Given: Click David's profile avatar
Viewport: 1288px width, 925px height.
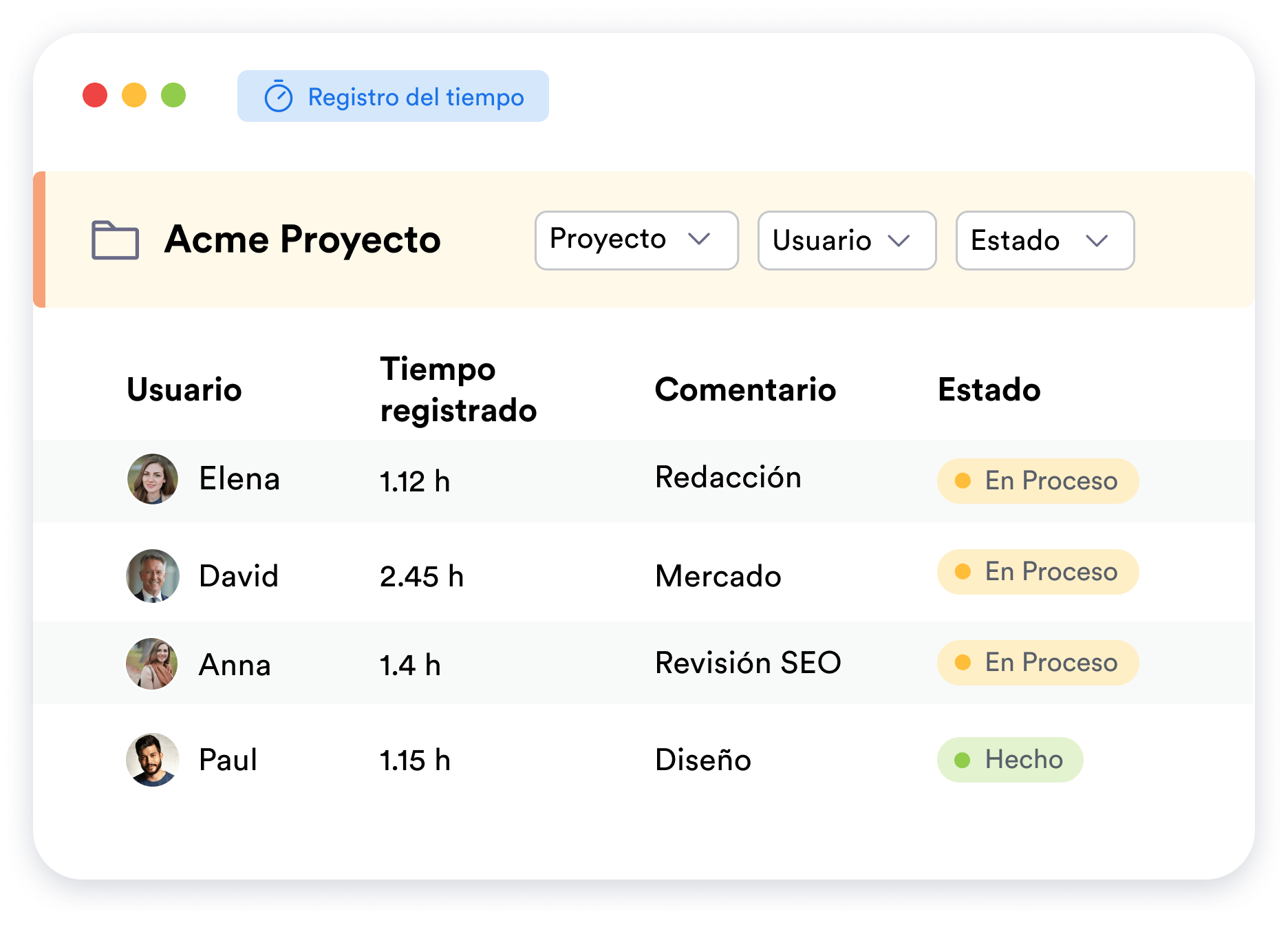Looking at the screenshot, I should 152,575.
